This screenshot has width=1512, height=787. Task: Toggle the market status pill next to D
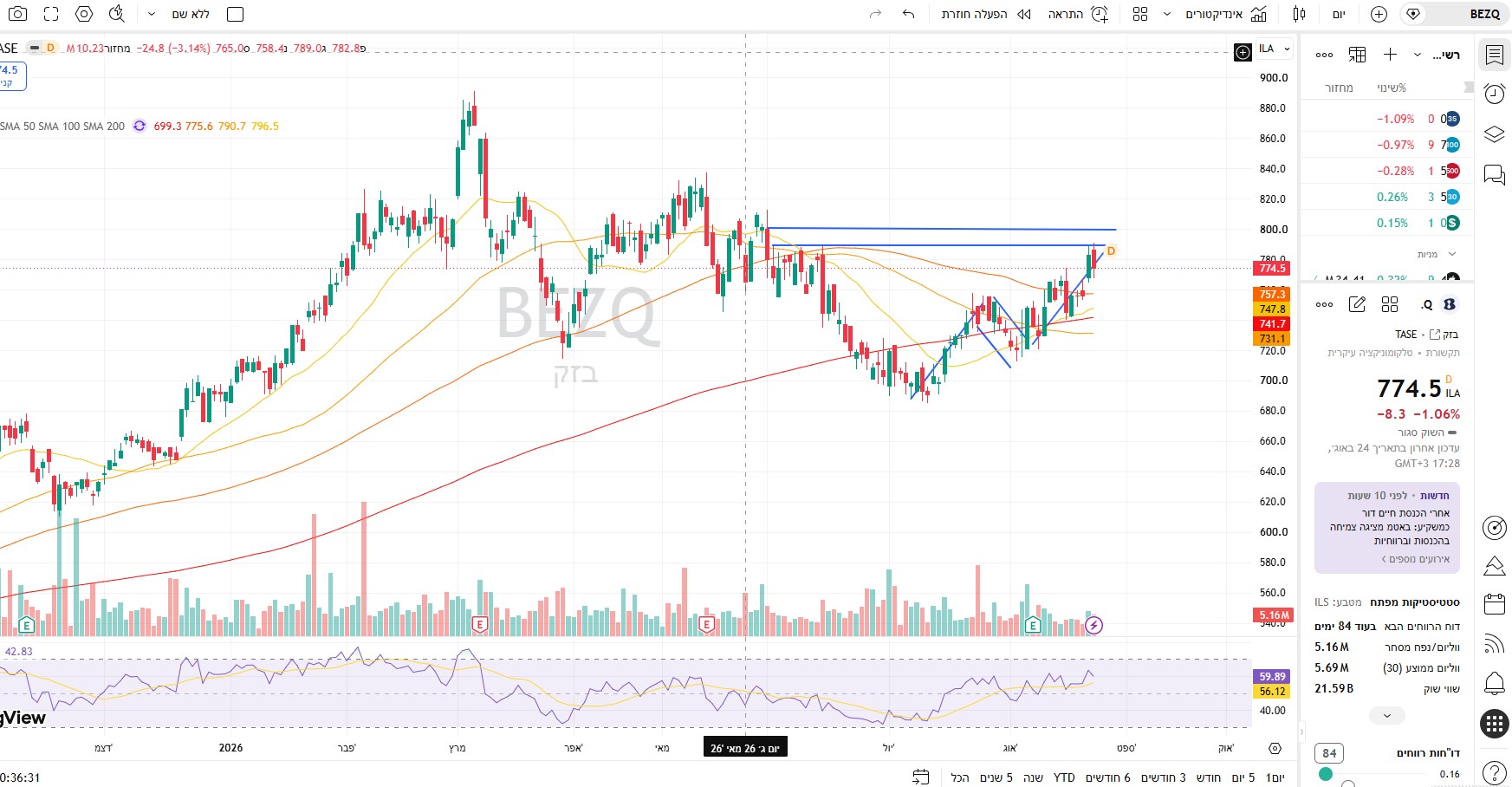(x=35, y=48)
